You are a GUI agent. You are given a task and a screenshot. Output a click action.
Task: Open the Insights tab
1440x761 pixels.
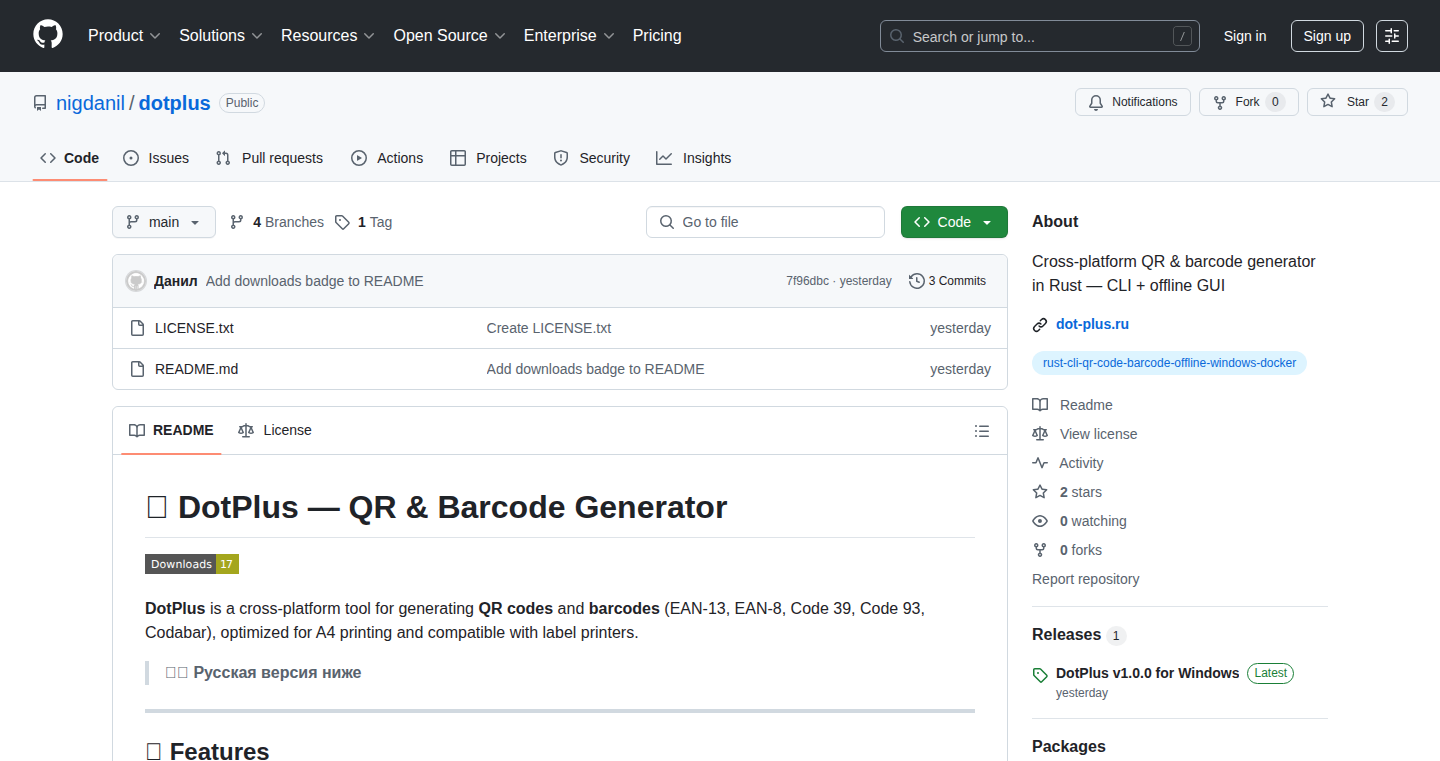click(x=693, y=158)
